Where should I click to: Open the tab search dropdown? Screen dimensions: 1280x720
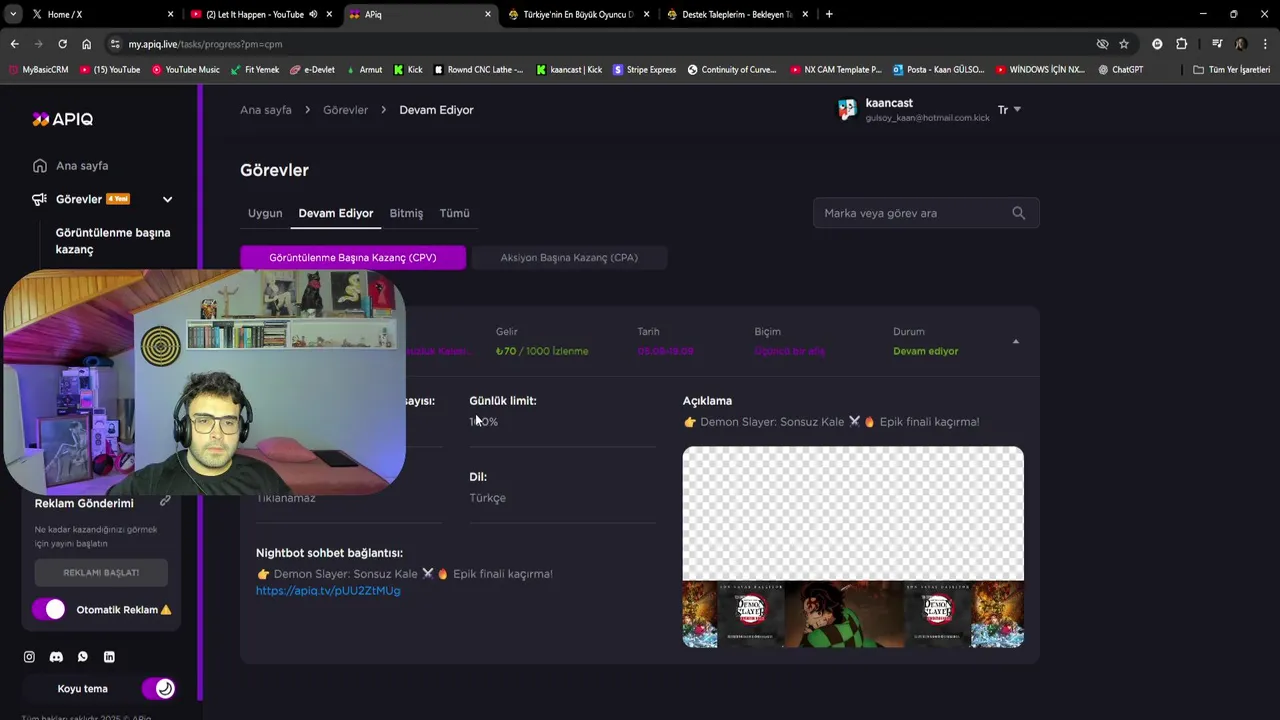pyautogui.click(x=13, y=14)
